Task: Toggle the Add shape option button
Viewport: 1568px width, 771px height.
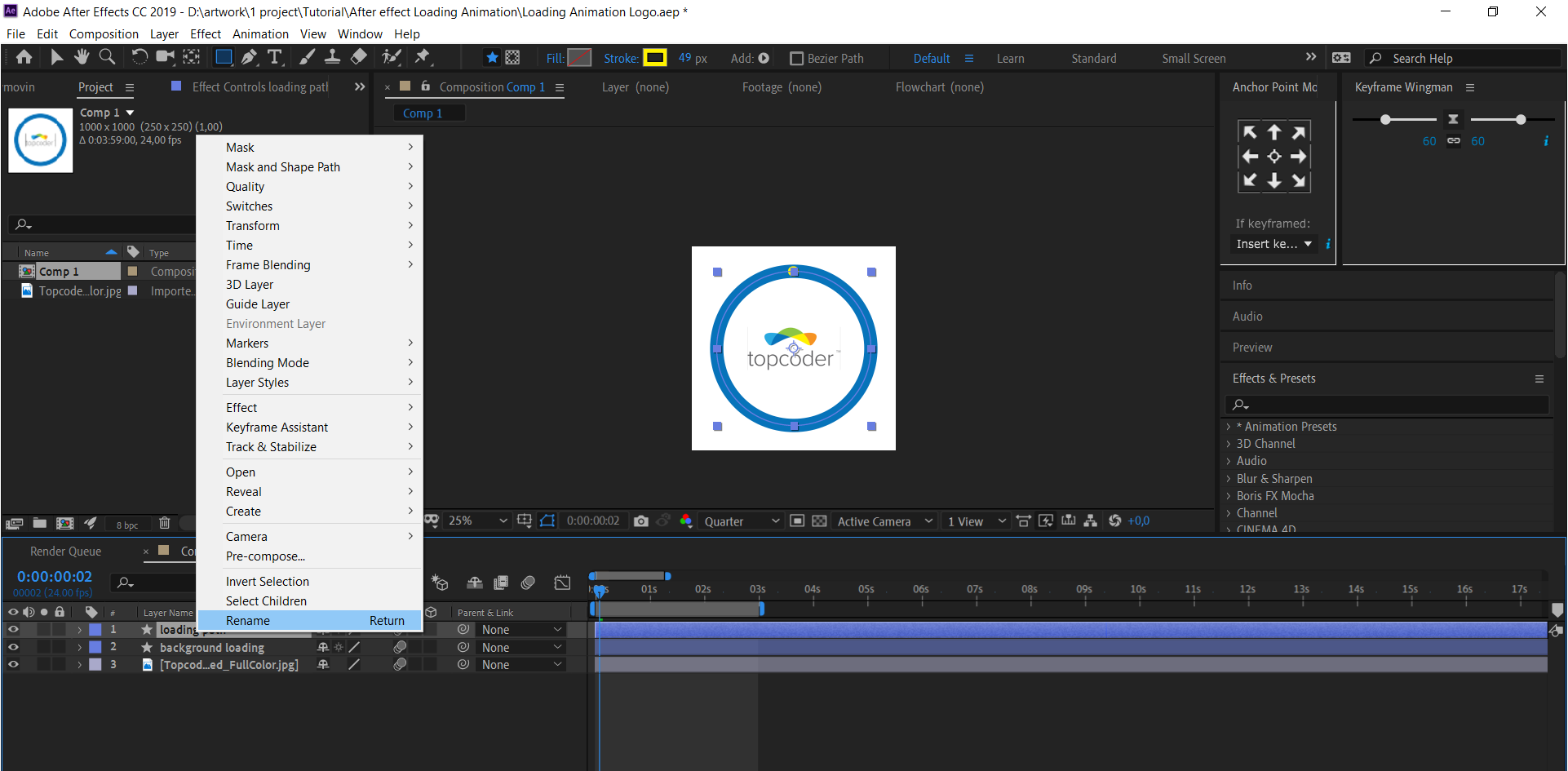Action: pyautogui.click(x=764, y=58)
